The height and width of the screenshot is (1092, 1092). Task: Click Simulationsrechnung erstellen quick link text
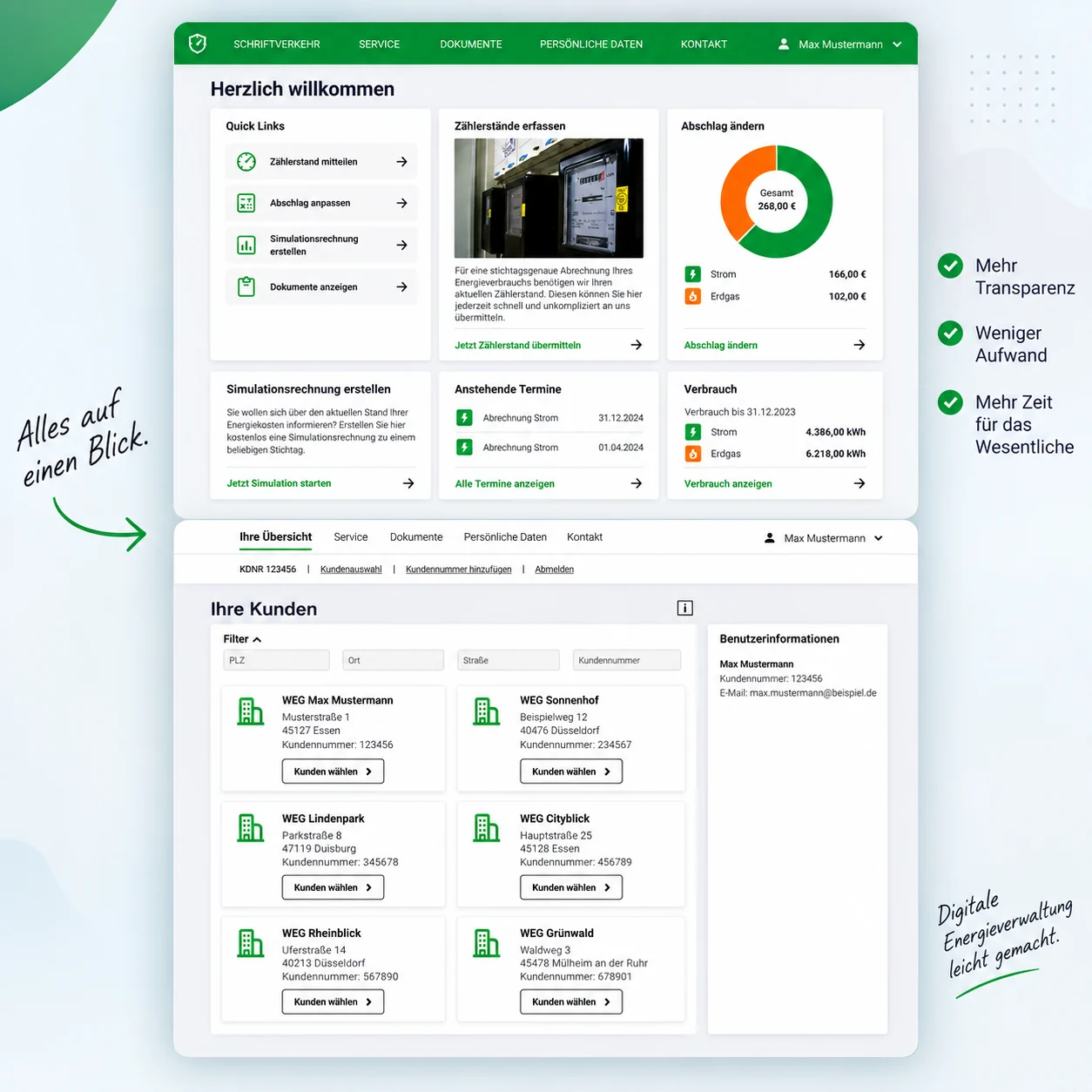click(x=313, y=245)
